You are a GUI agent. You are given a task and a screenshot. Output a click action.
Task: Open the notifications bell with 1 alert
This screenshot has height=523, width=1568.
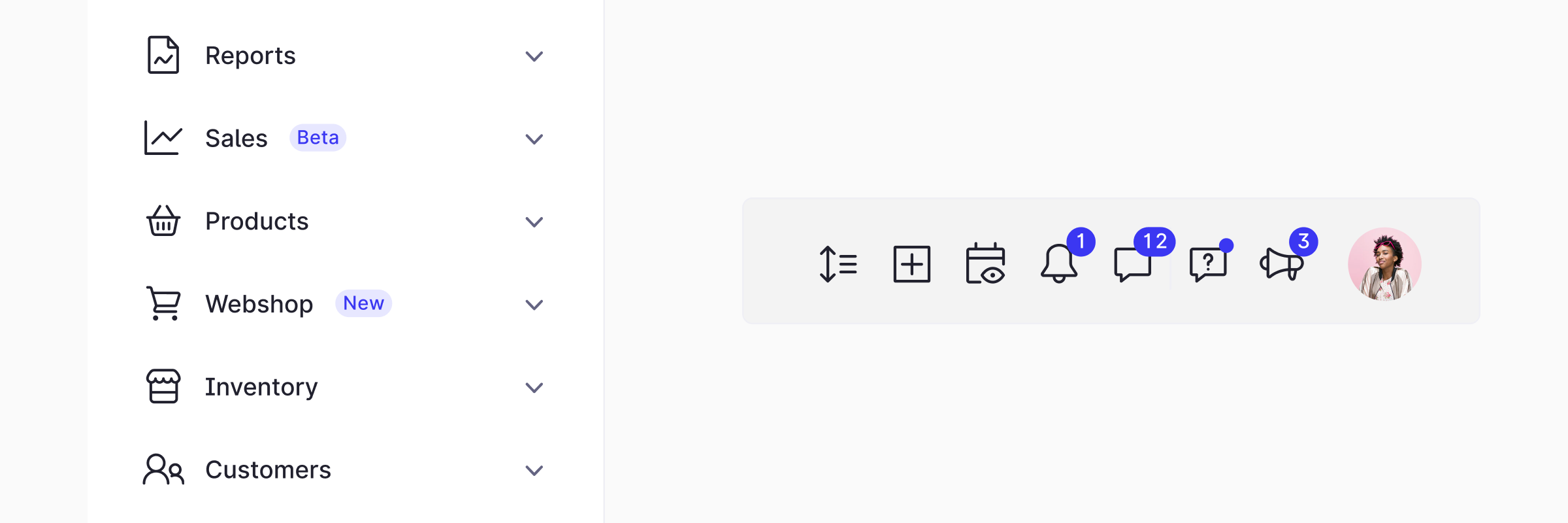1060,265
